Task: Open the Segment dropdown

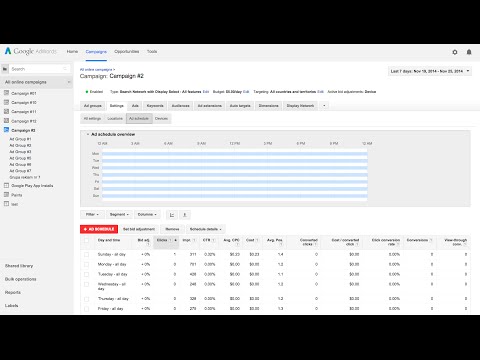Action: pyautogui.click(x=119, y=215)
